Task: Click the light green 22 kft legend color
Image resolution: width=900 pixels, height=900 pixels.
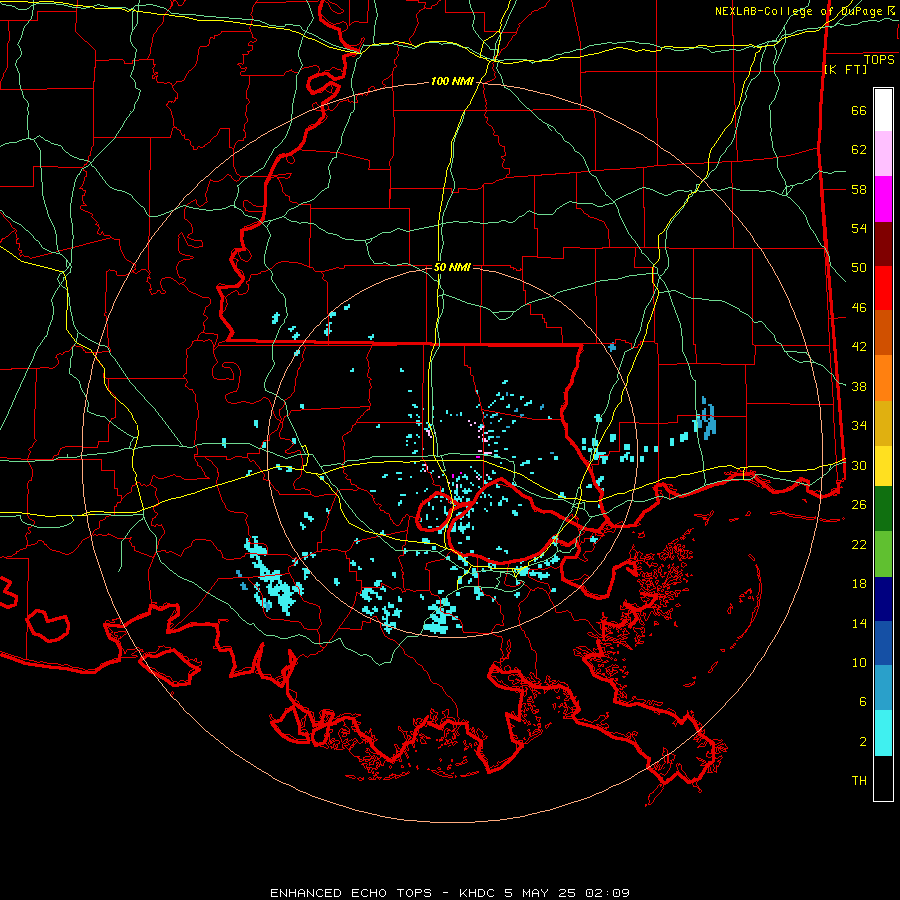Action: point(883,554)
